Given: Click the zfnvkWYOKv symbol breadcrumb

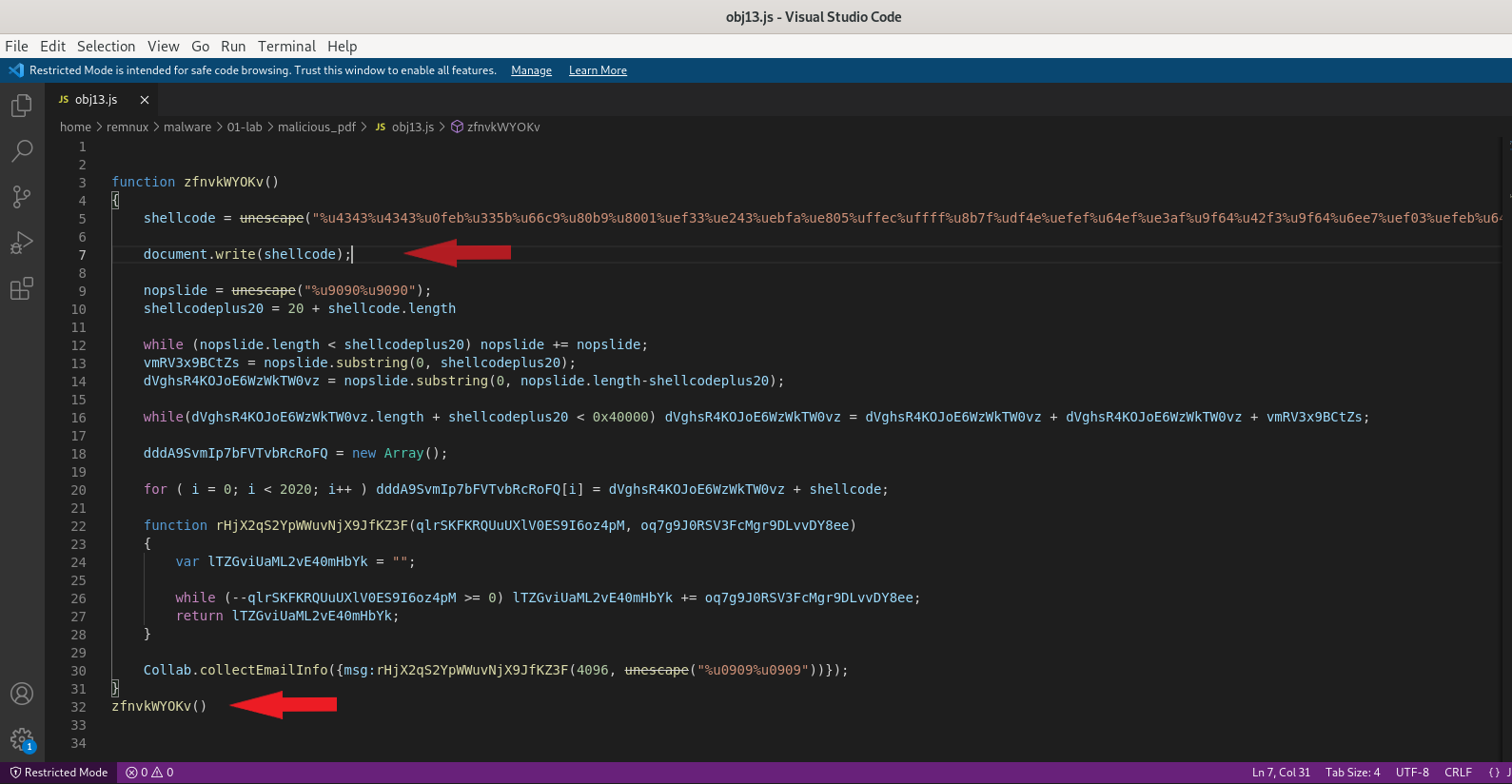Looking at the screenshot, I should [496, 127].
